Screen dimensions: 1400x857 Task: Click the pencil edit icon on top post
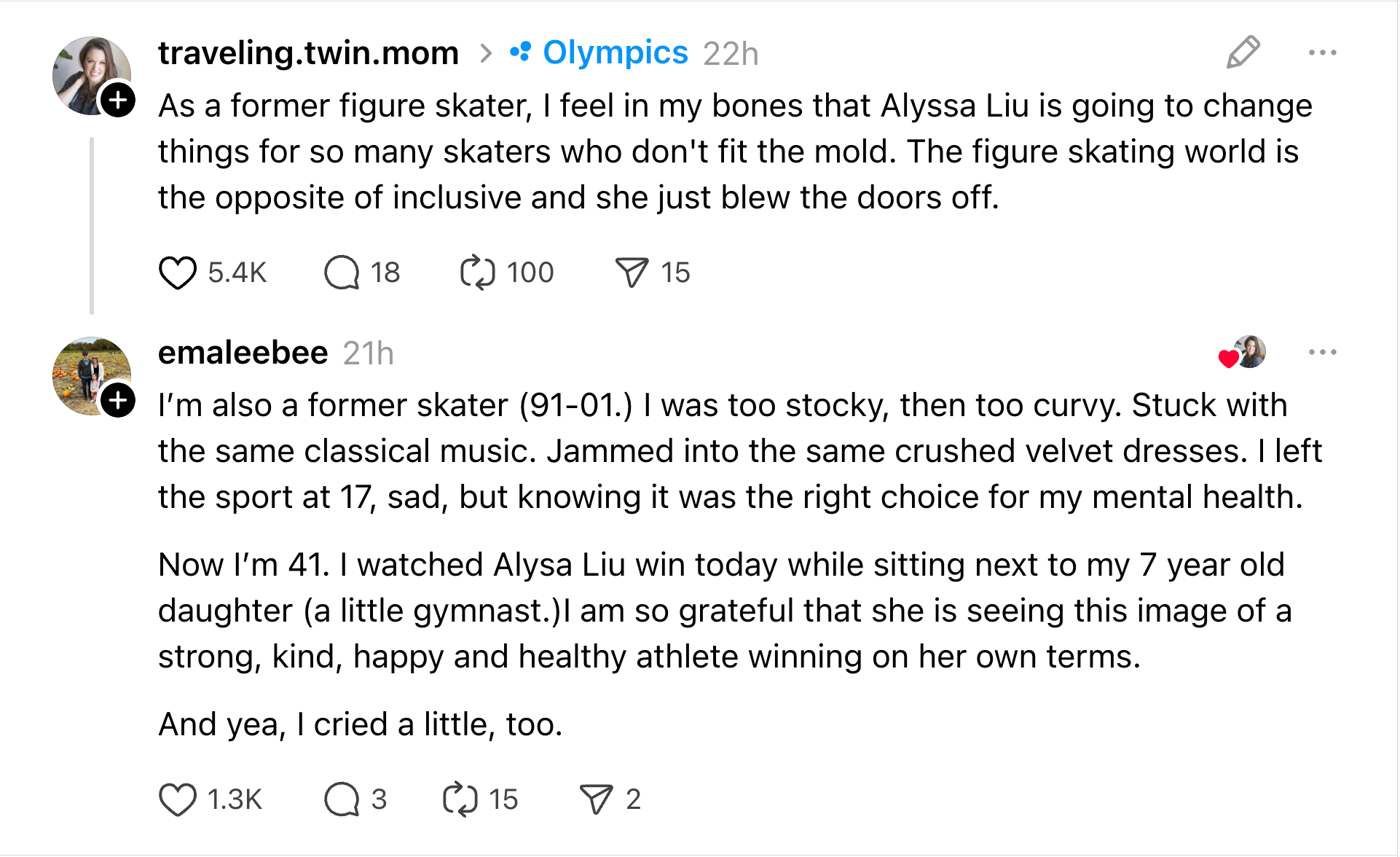(1243, 52)
